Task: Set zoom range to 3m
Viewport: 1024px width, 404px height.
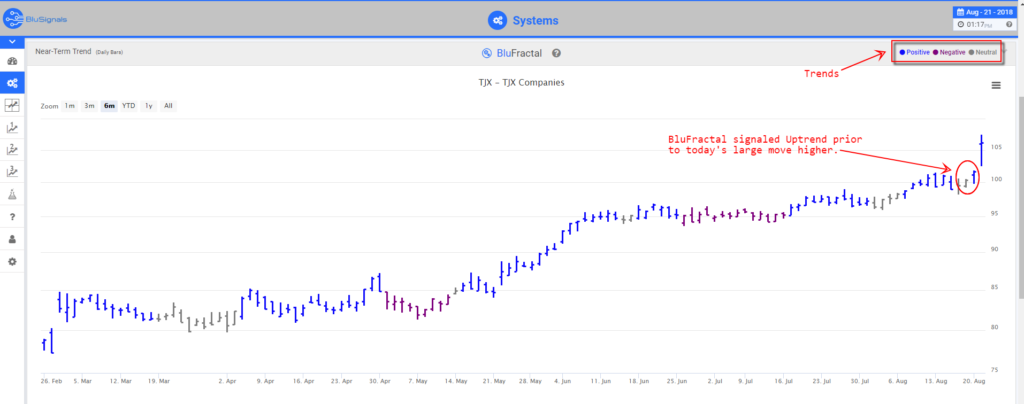Action: click(89, 106)
